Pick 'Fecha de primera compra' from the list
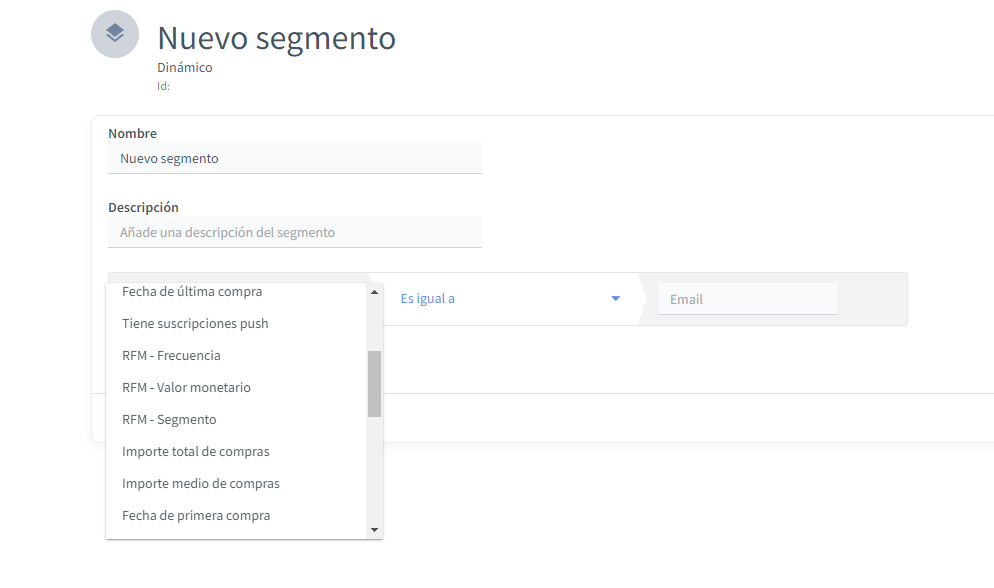This screenshot has height=588, width=994. pos(196,516)
